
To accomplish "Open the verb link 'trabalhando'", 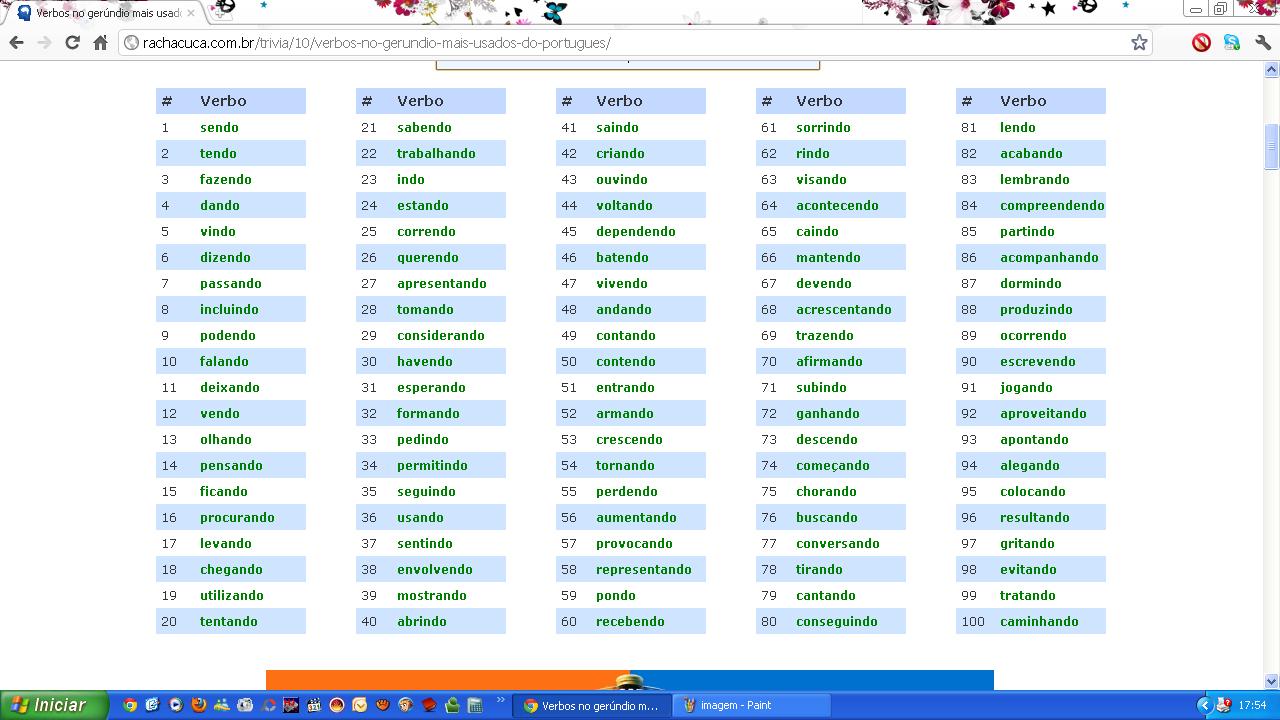I will pyautogui.click(x=436, y=153).
